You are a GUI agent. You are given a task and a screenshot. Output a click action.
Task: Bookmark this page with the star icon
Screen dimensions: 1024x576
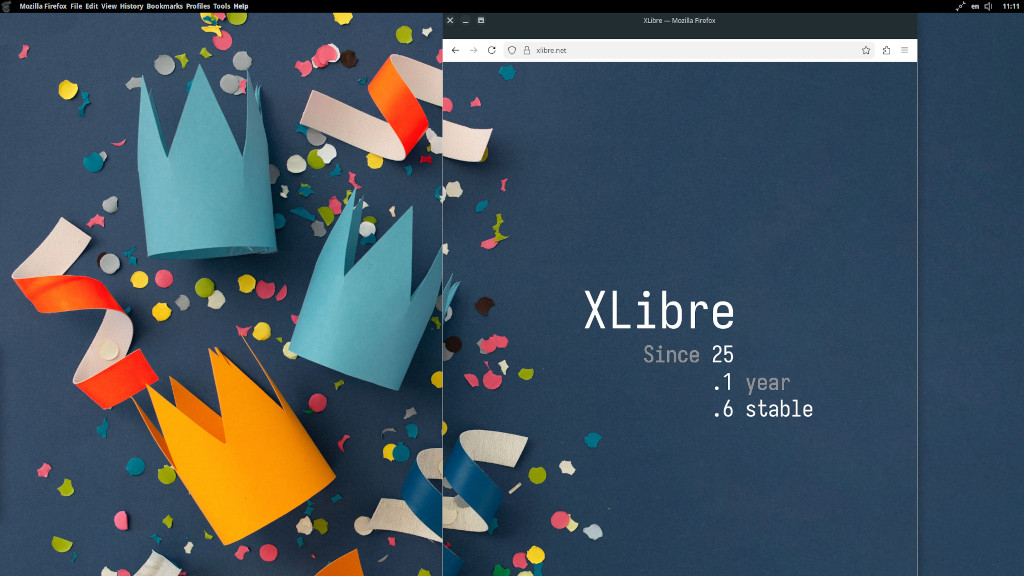[866, 50]
